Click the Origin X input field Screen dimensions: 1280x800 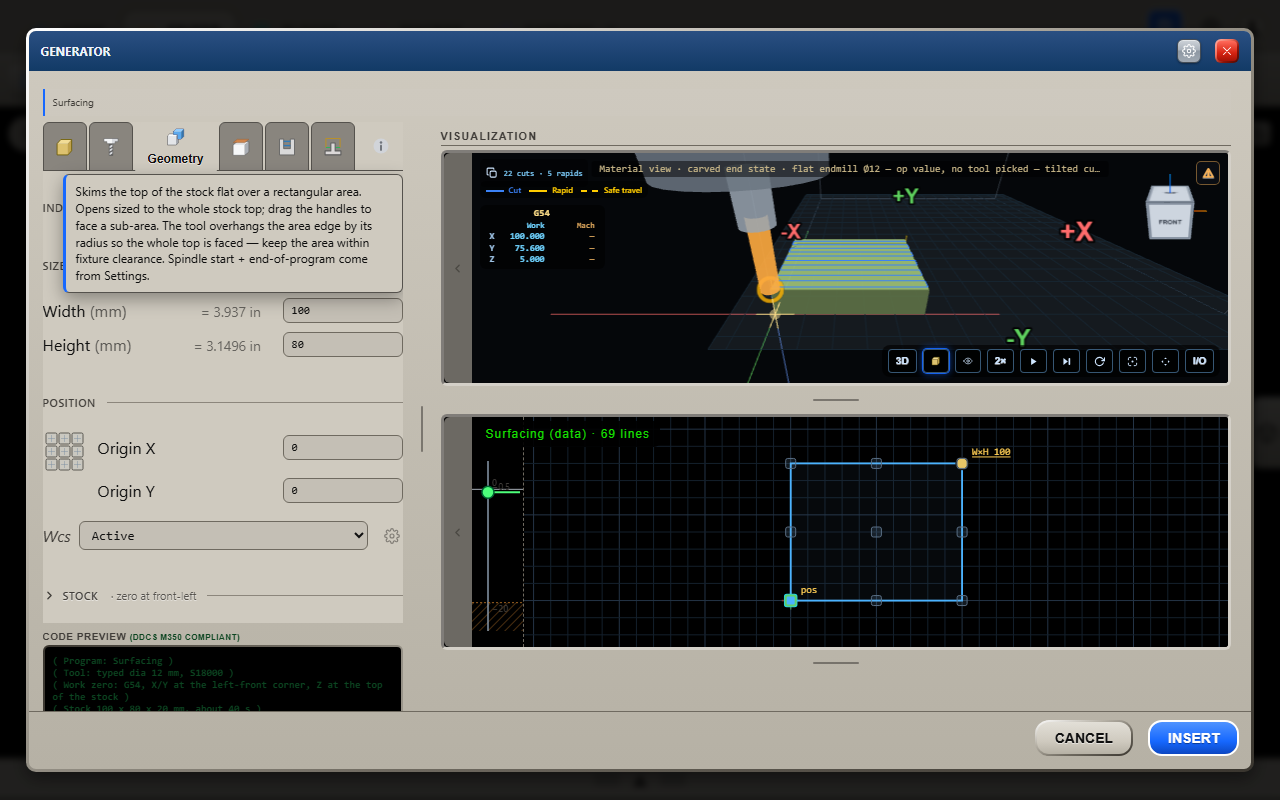coord(343,447)
